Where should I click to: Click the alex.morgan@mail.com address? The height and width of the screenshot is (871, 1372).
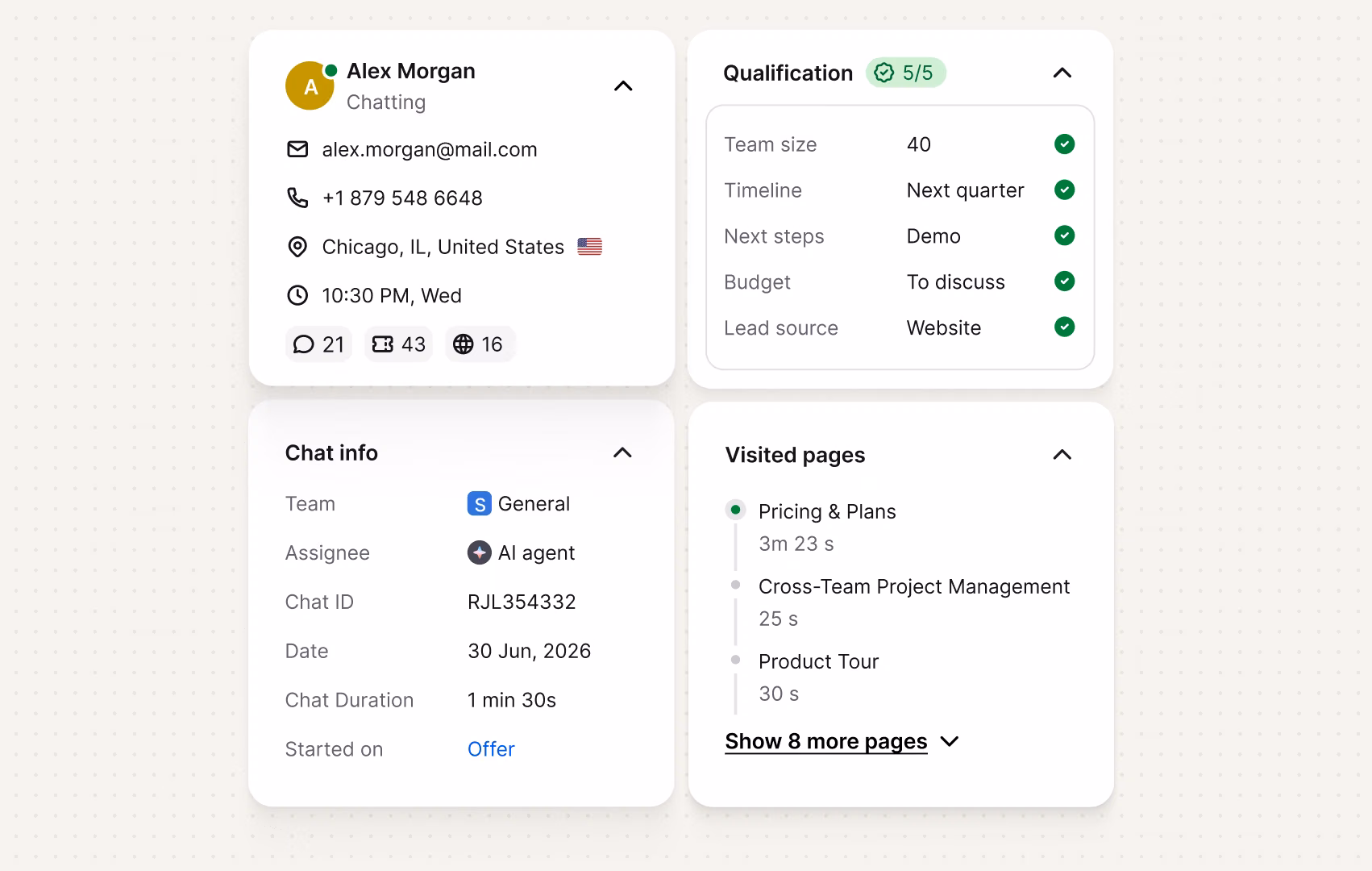pos(430,149)
